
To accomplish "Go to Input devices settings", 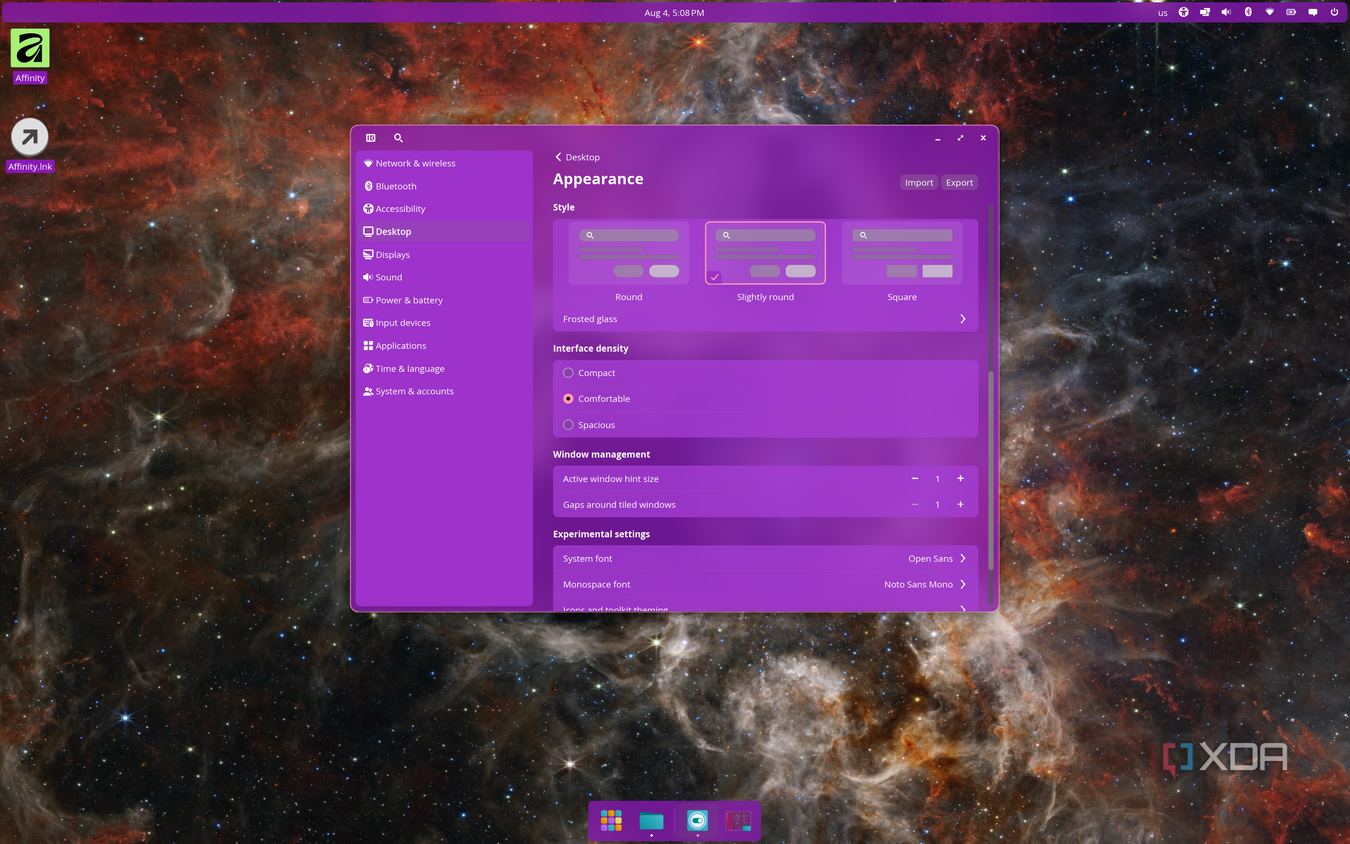I will pyautogui.click(x=444, y=323).
